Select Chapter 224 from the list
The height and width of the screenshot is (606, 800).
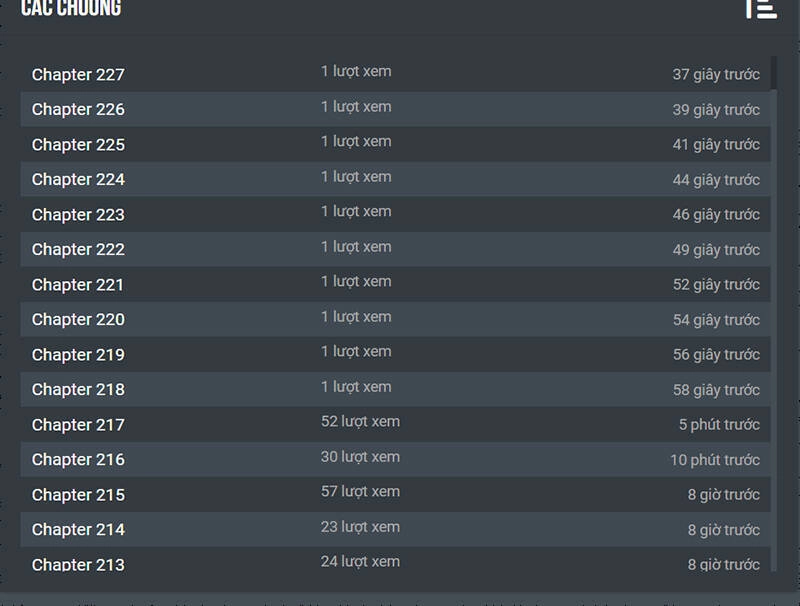point(78,180)
